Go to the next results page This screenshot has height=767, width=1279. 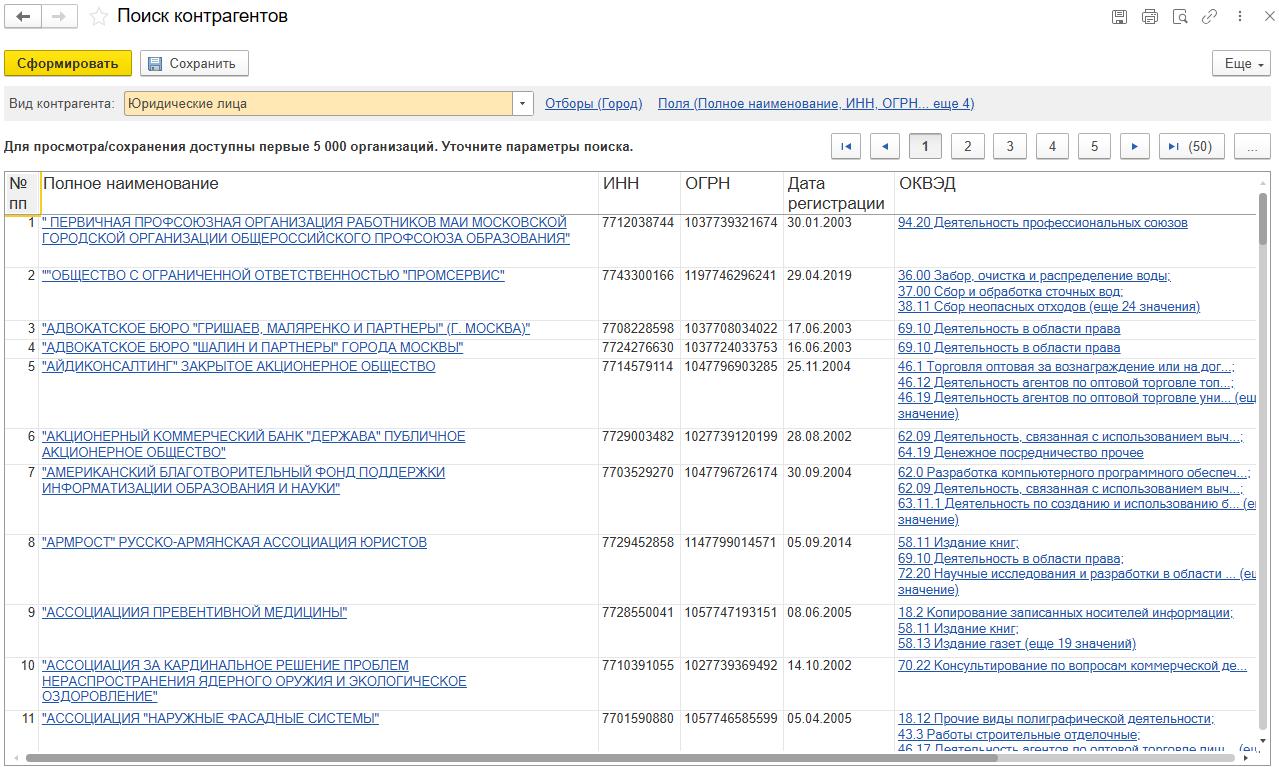click(1134, 146)
